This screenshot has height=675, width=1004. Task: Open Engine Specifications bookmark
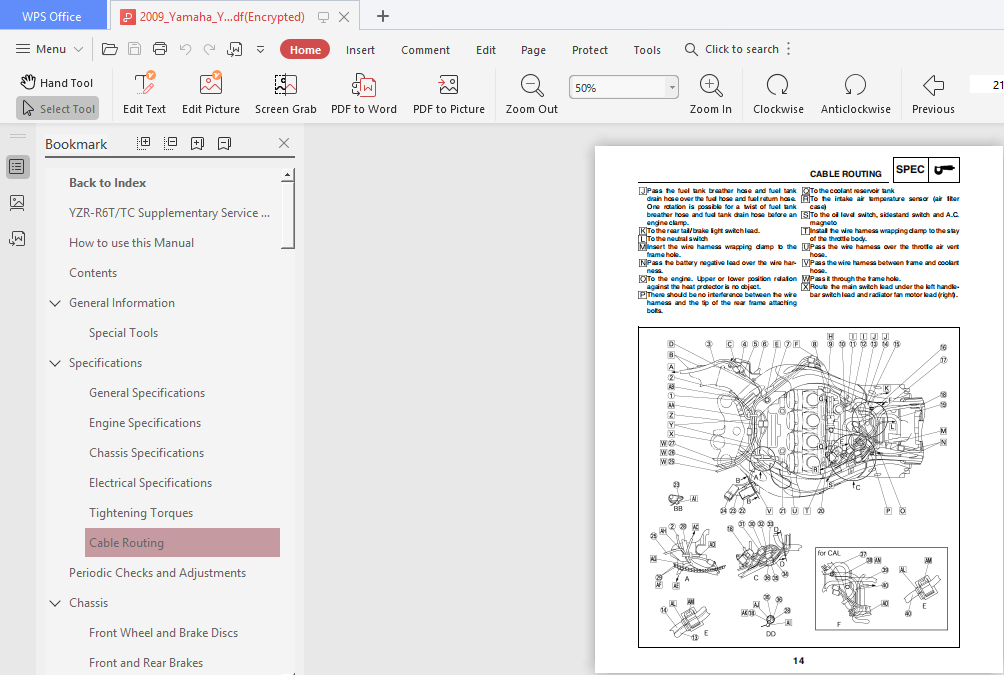(145, 423)
